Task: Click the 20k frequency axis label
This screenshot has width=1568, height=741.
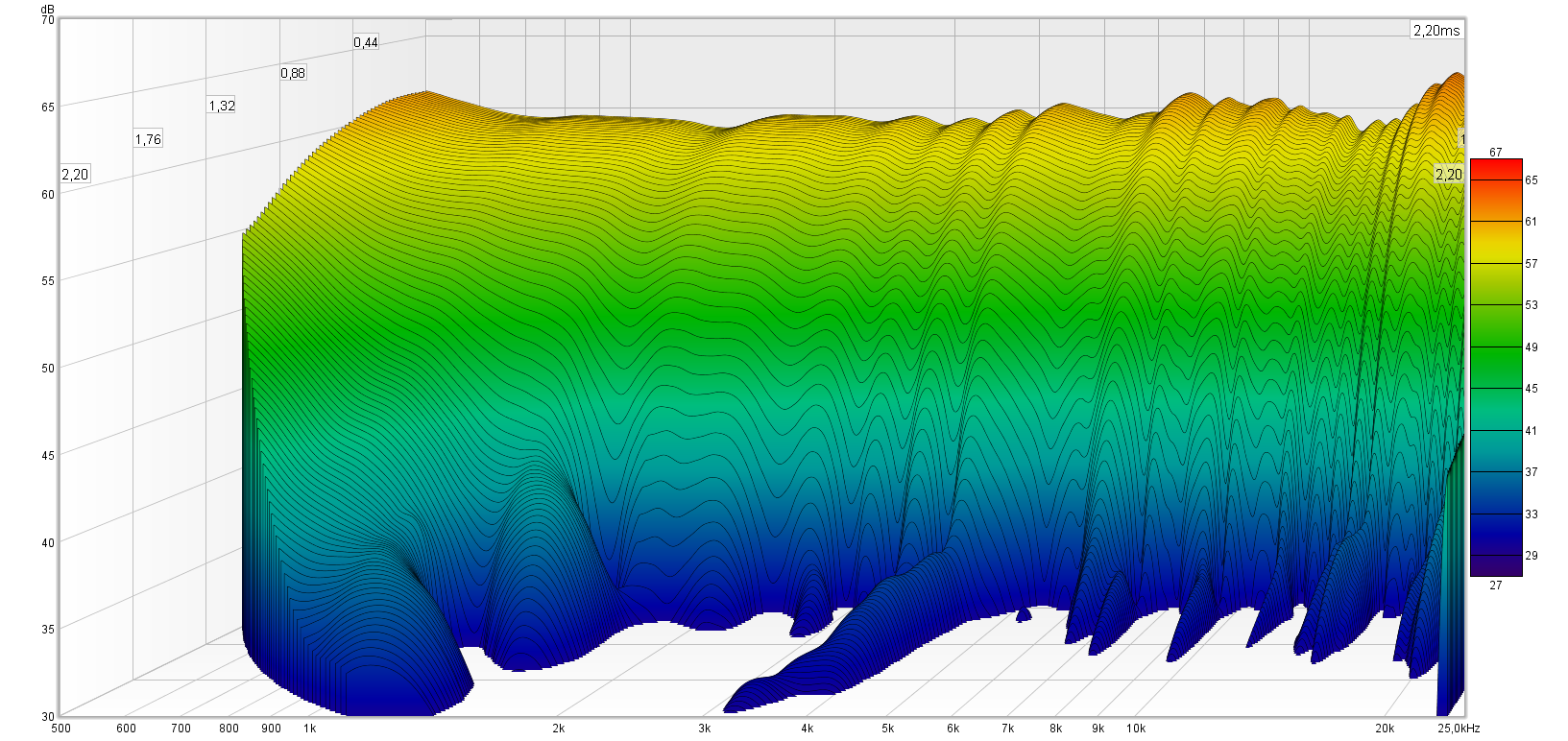Action: click(1385, 729)
